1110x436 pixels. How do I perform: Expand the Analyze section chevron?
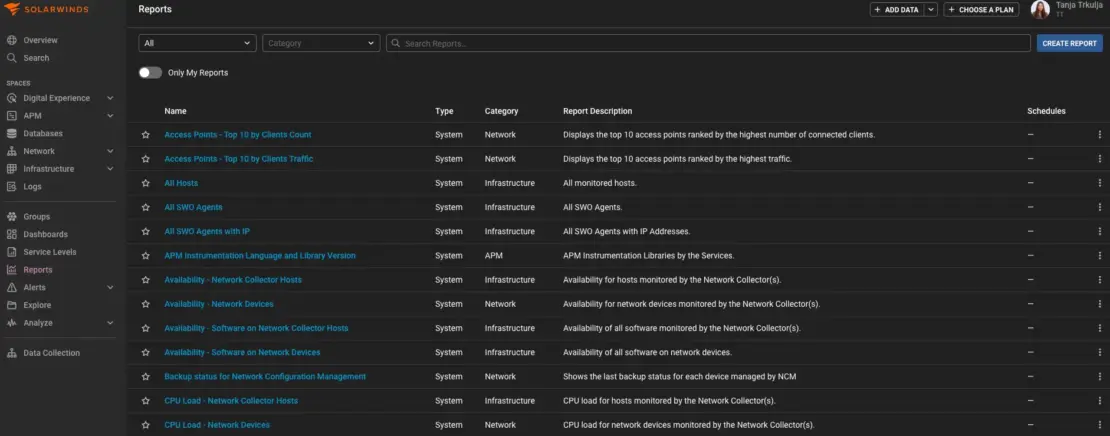click(110, 323)
